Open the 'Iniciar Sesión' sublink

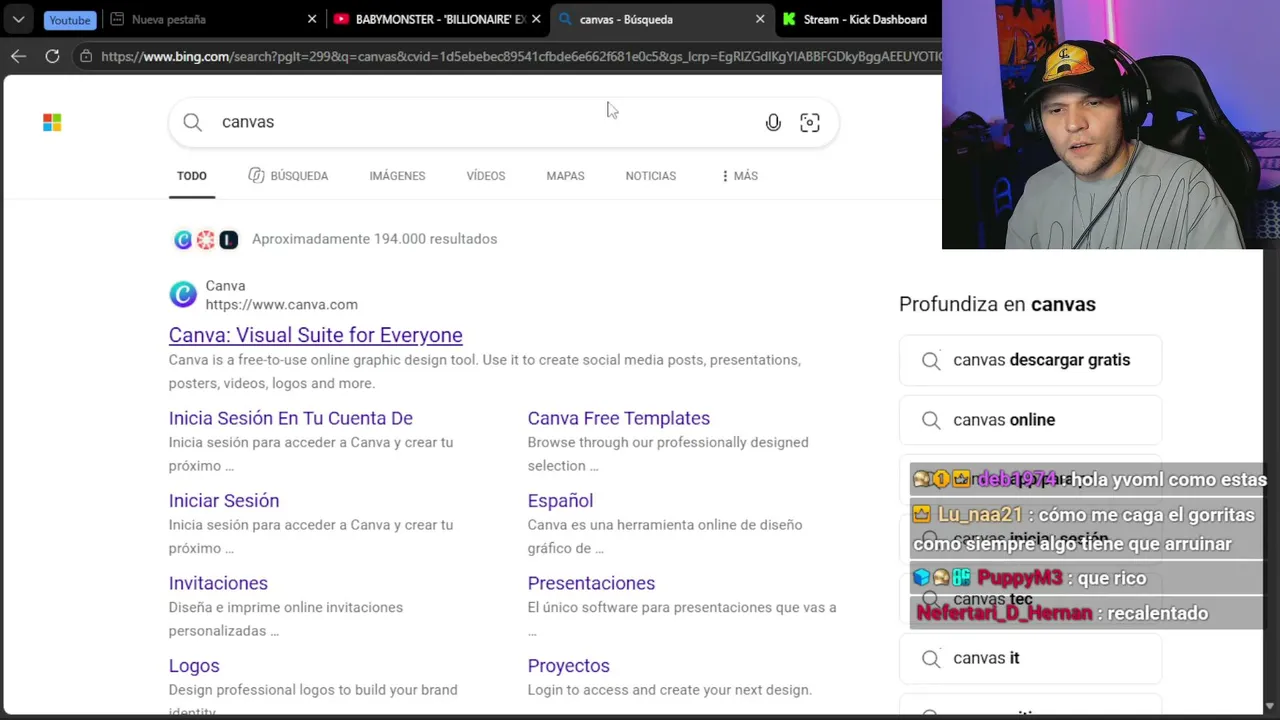pyautogui.click(x=224, y=501)
